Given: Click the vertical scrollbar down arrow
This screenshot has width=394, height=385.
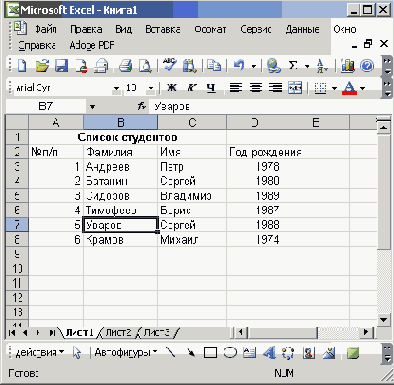Looking at the screenshot, I should [x=384, y=320].
